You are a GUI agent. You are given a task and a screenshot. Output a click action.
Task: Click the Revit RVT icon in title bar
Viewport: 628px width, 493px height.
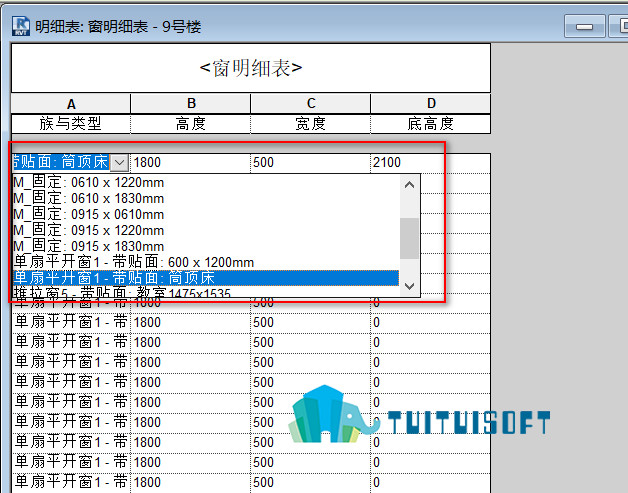[21, 26]
